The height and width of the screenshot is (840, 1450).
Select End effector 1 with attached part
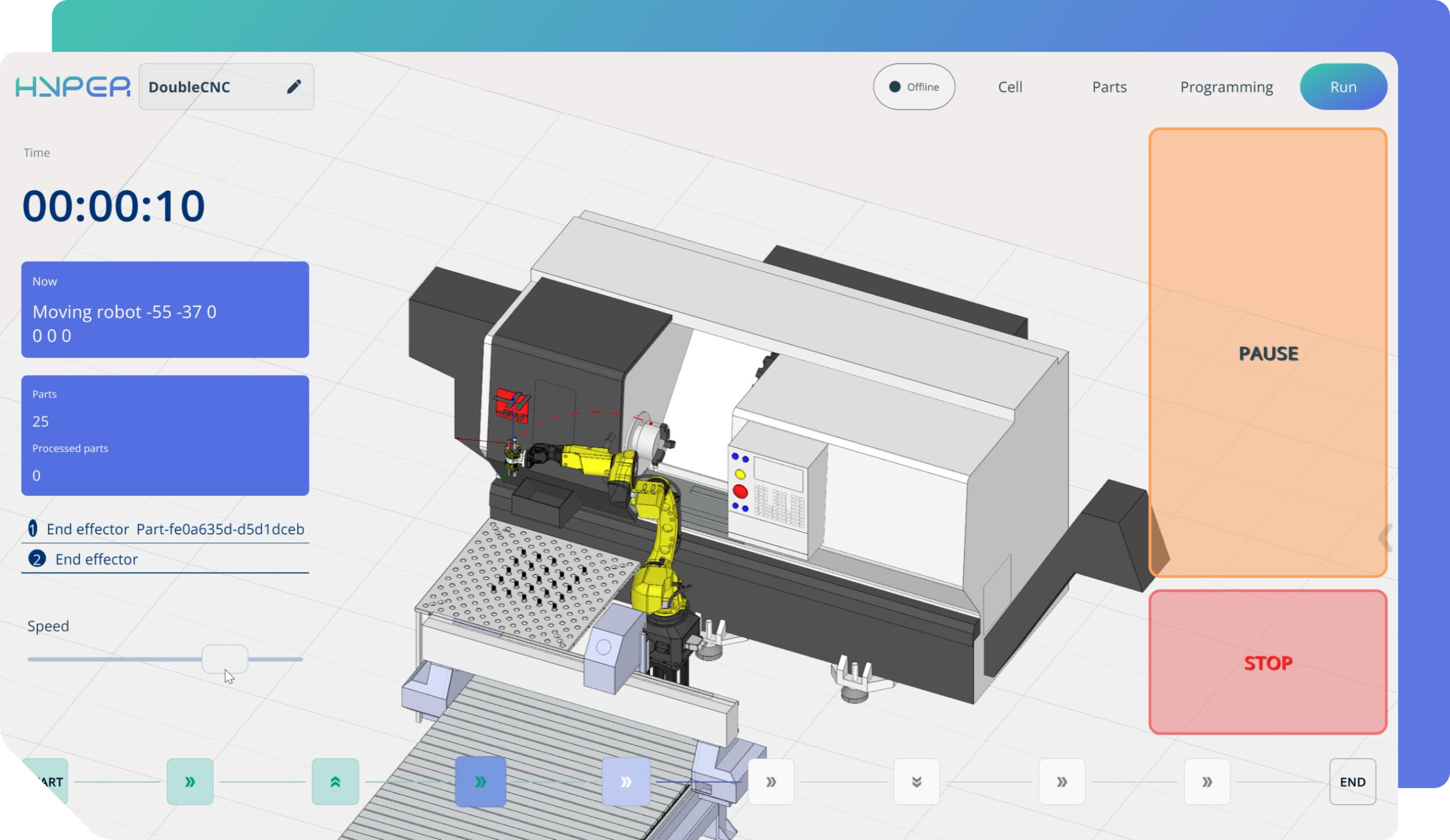click(166, 528)
